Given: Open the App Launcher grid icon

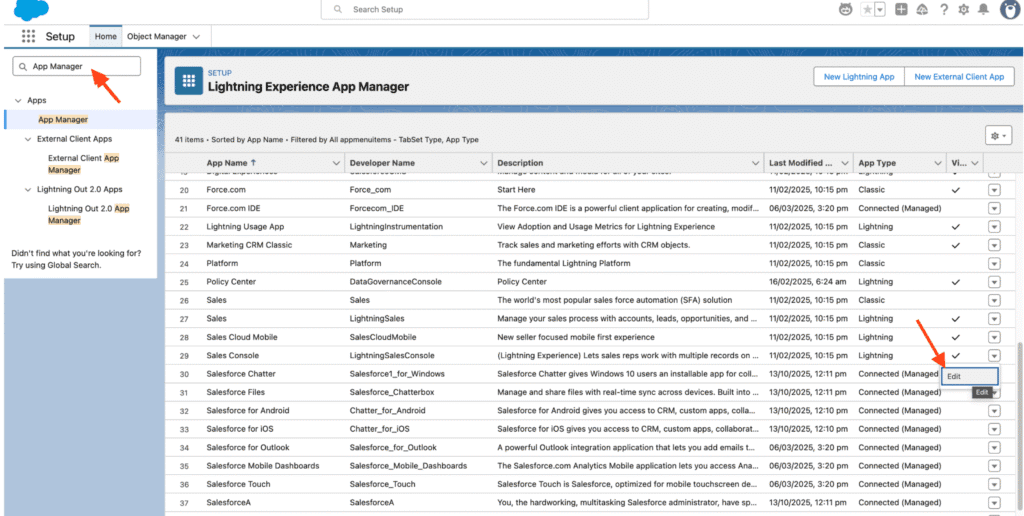Looking at the screenshot, I should tap(28, 36).
